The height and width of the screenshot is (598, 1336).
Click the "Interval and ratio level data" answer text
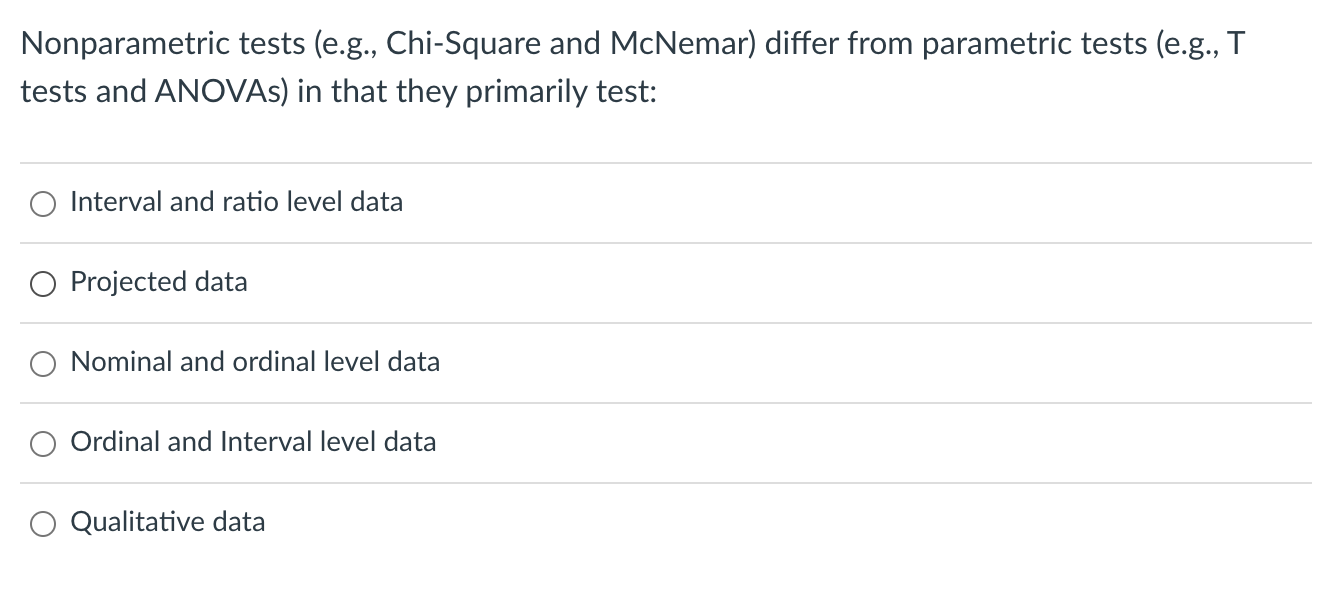(x=236, y=201)
